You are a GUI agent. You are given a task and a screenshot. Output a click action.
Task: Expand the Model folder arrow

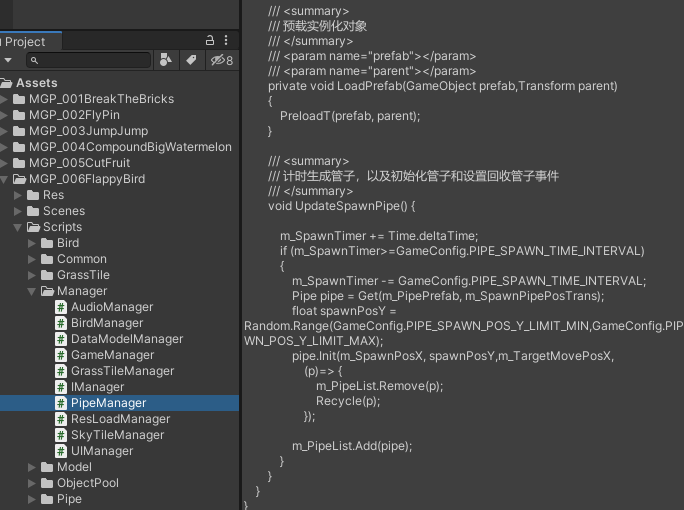click(x=32, y=467)
